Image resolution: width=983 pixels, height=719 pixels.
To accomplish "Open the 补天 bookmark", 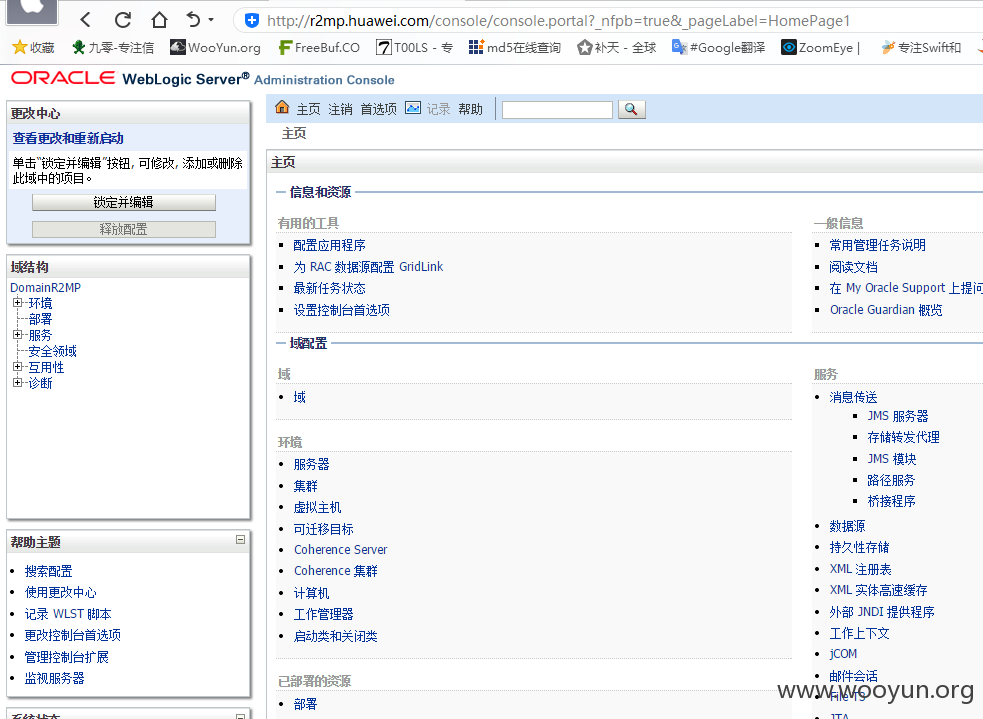I will (x=617, y=48).
